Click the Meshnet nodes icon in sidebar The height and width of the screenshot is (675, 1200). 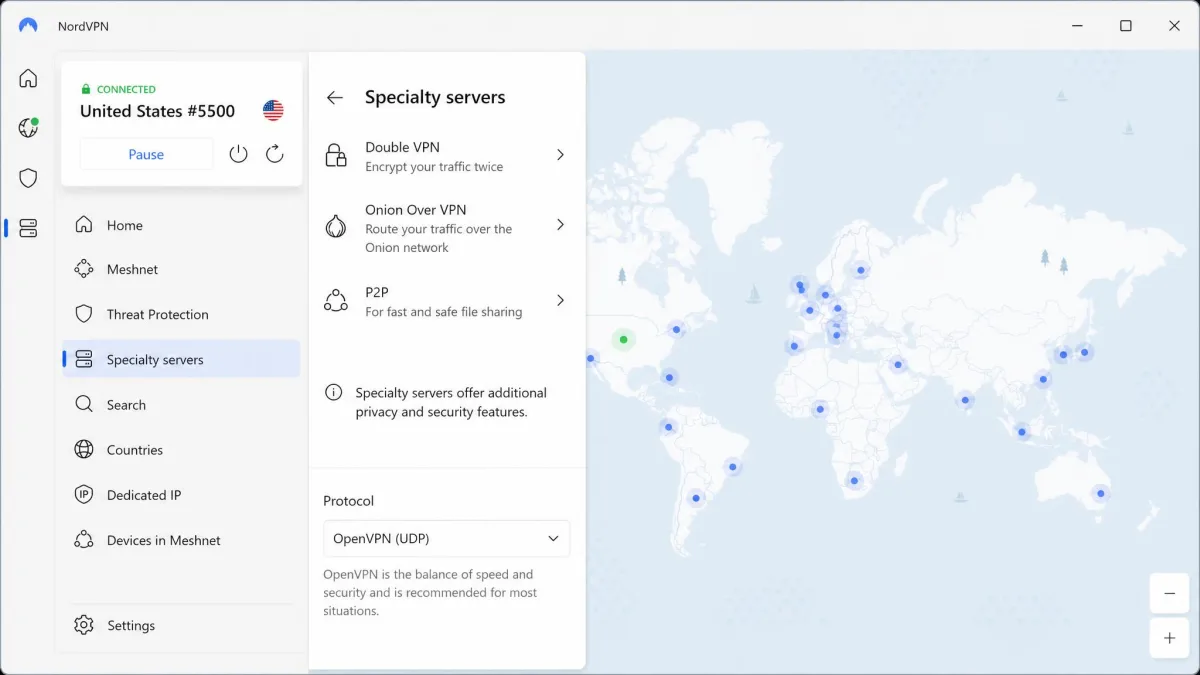click(84, 269)
